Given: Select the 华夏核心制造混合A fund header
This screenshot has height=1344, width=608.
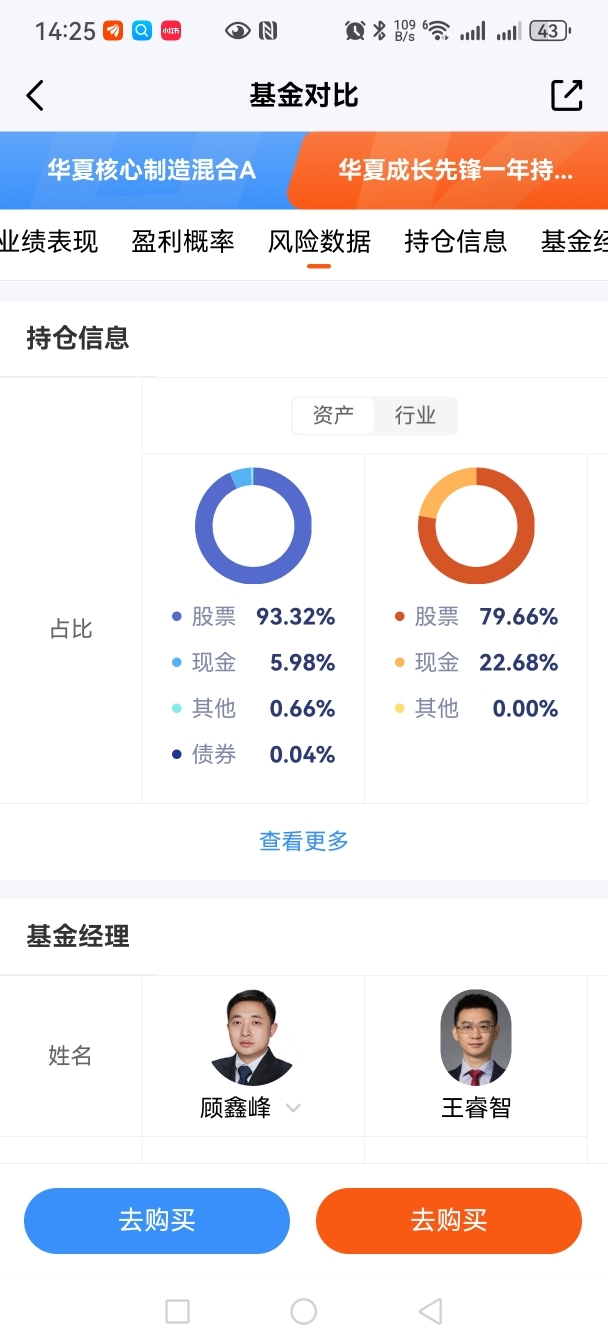Looking at the screenshot, I should 151,170.
